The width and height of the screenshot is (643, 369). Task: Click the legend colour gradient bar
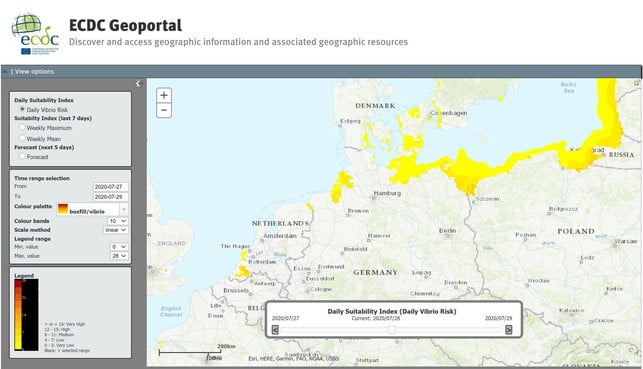click(18, 314)
